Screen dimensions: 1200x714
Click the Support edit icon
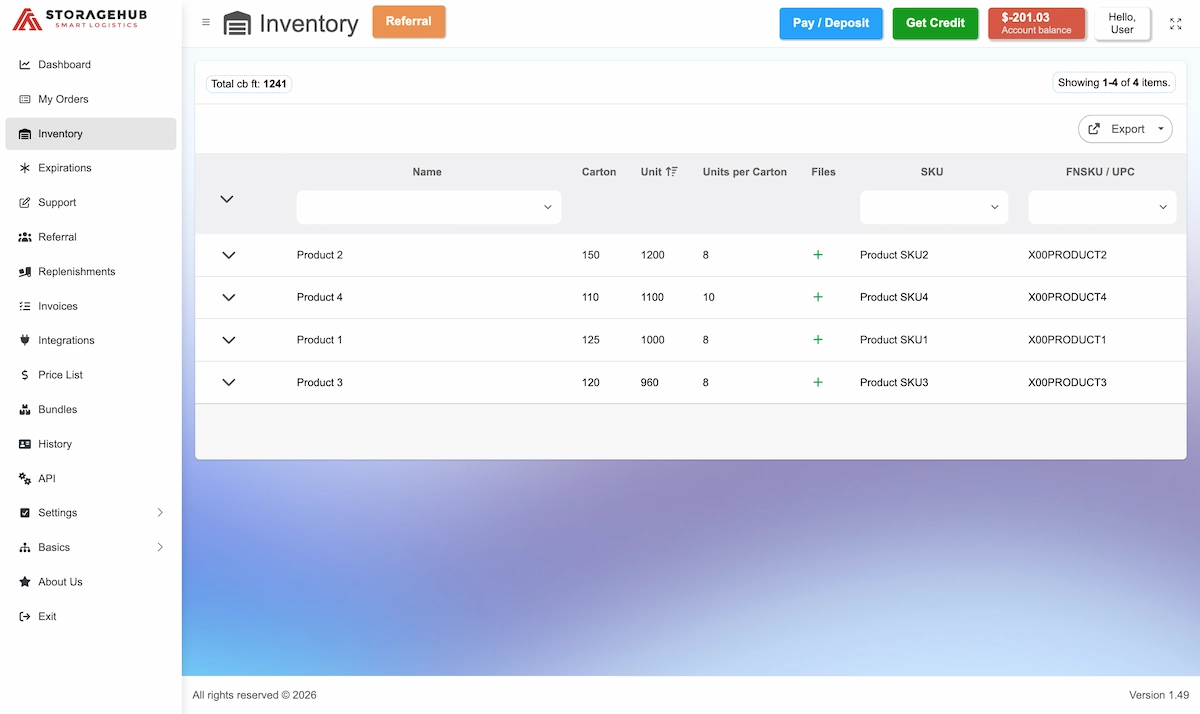(25, 203)
